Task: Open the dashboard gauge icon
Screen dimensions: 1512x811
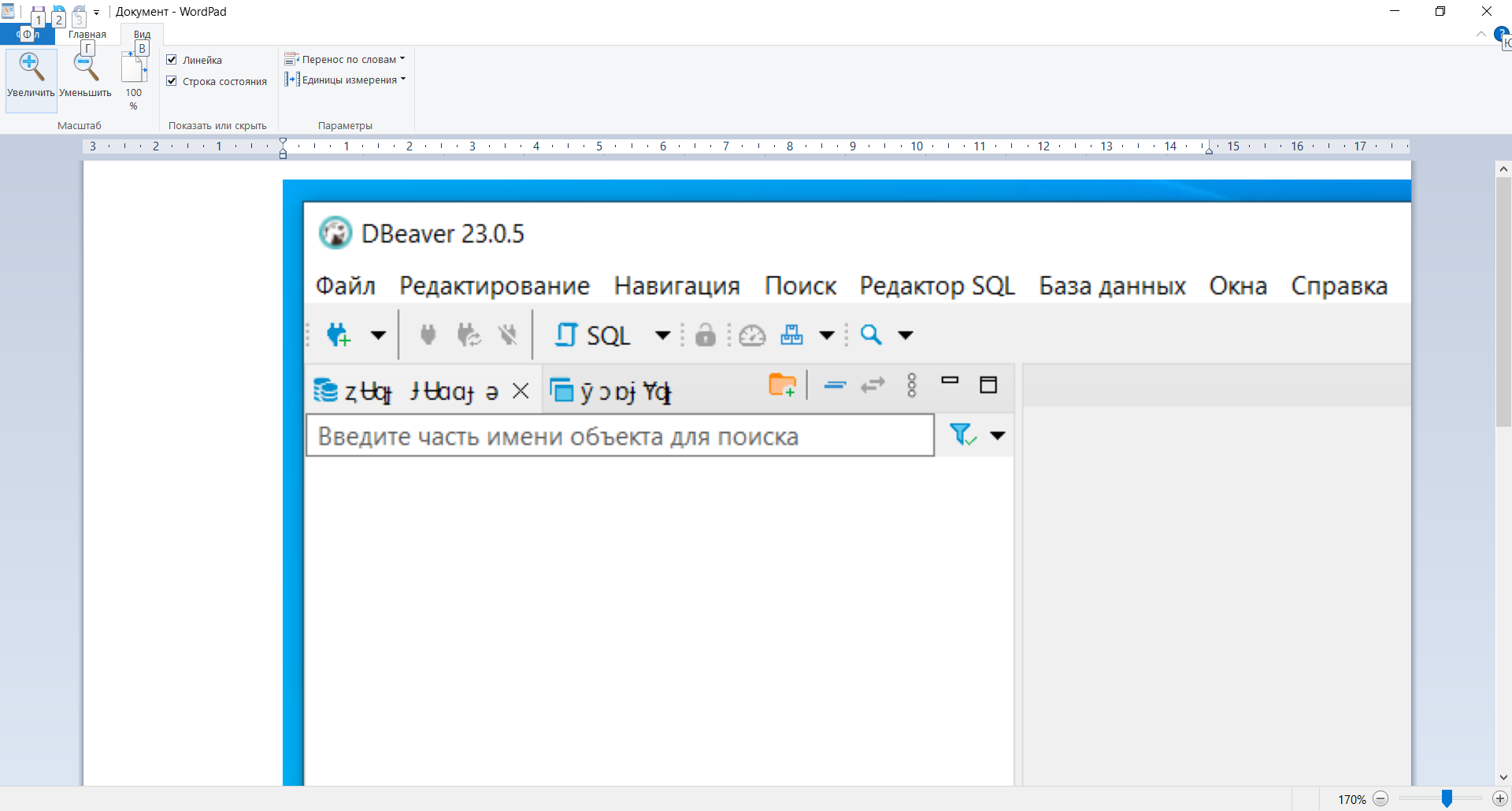Action: coord(752,335)
